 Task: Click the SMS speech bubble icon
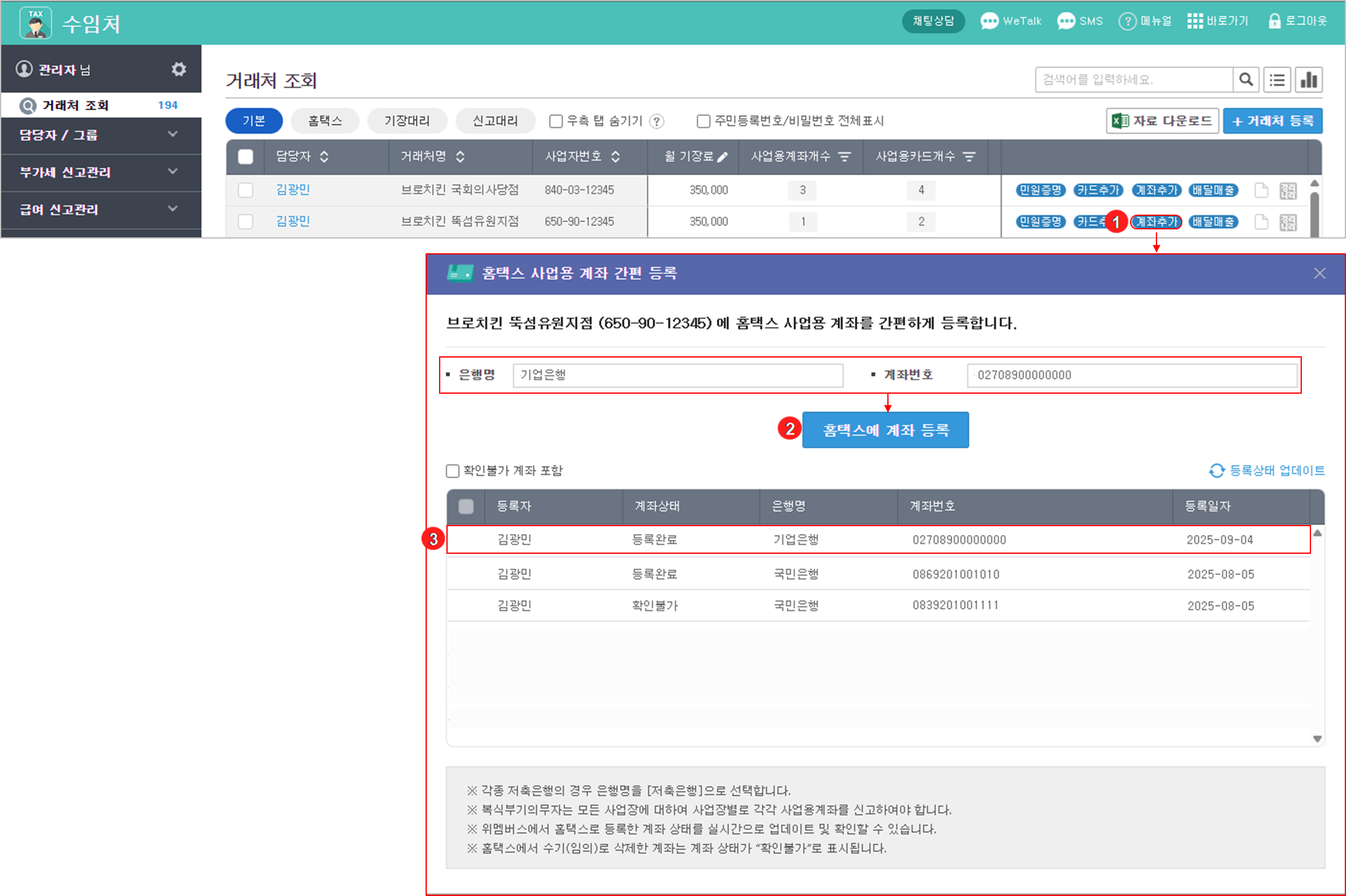tap(1066, 21)
